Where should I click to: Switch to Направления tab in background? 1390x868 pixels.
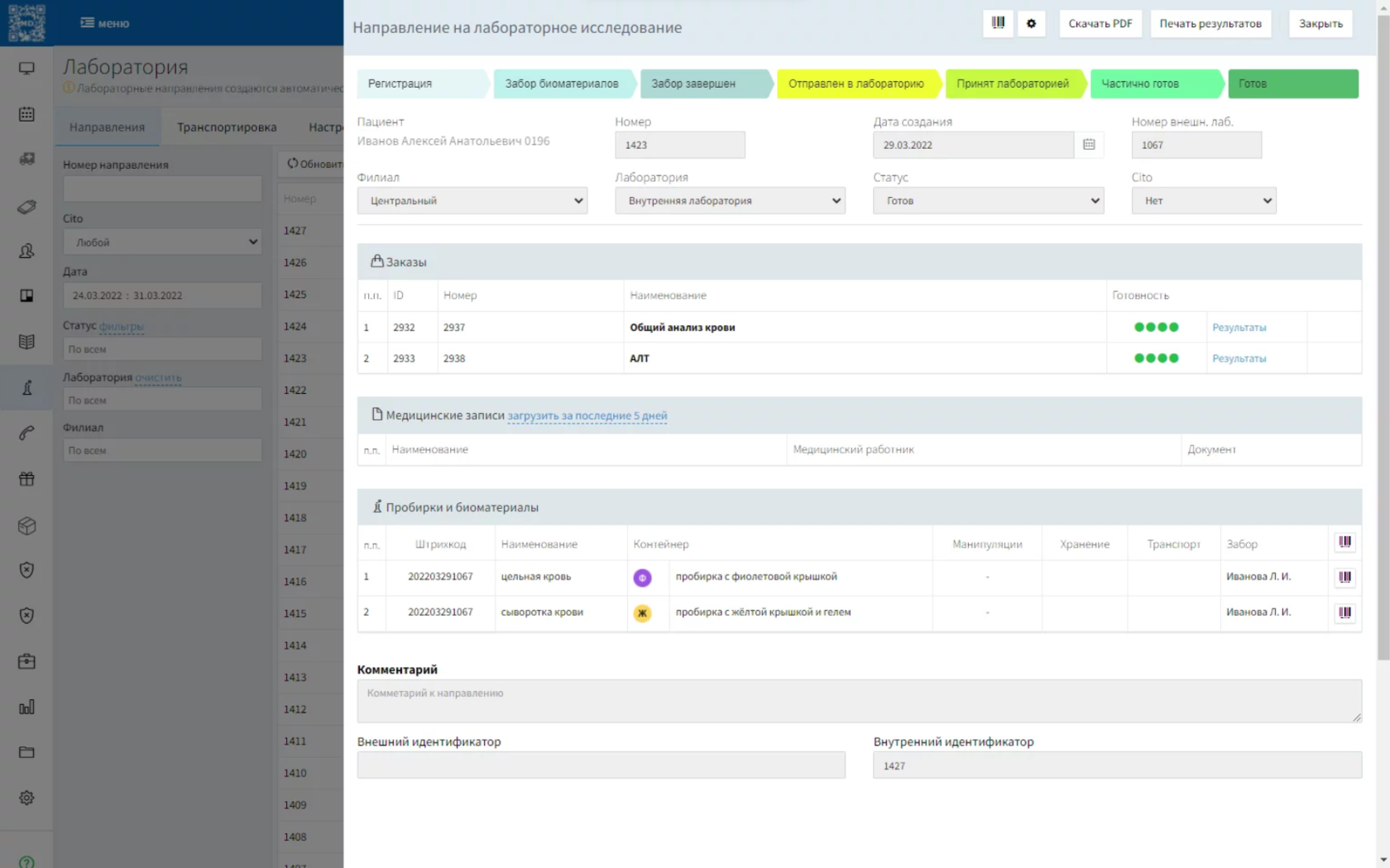click(107, 127)
